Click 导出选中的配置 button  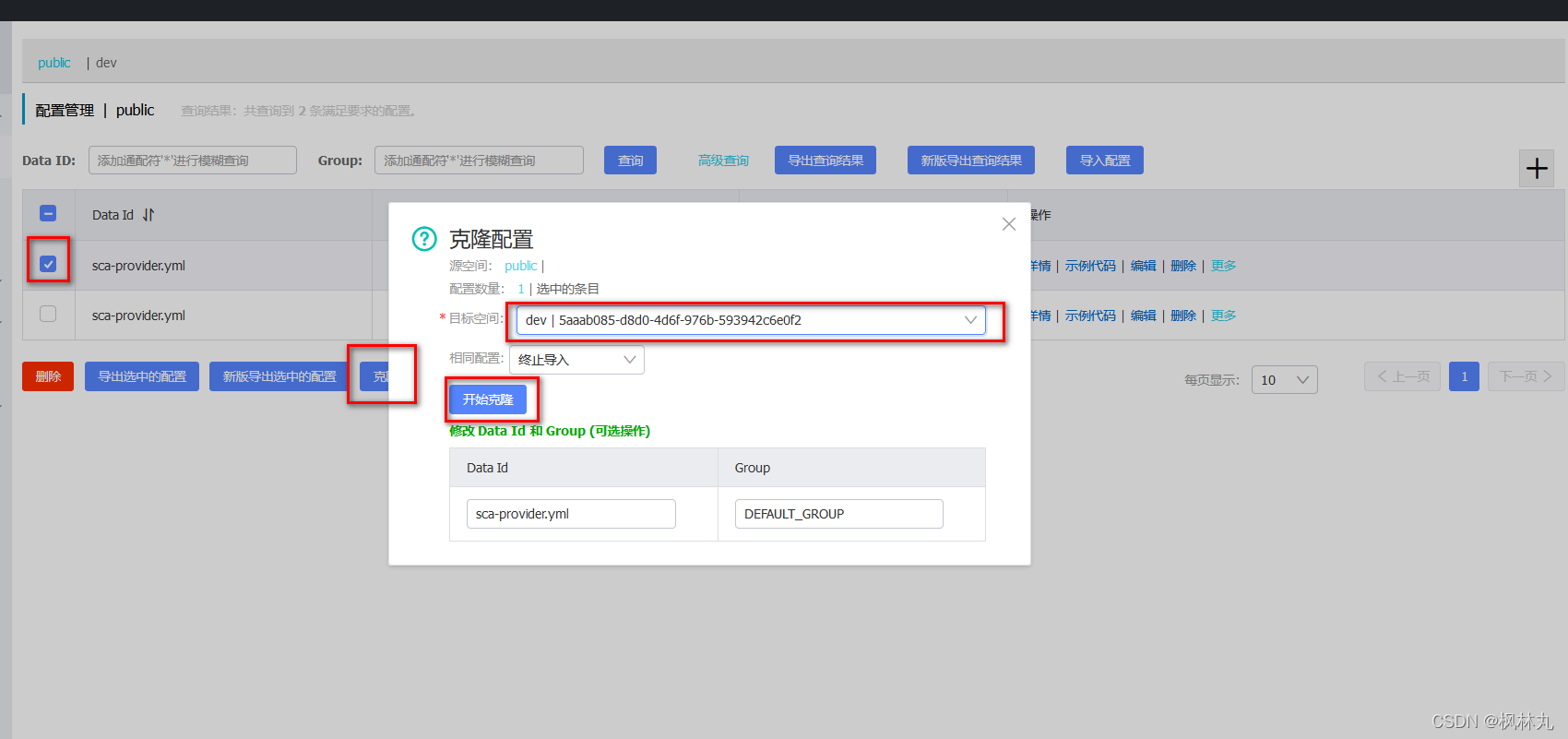coord(142,376)
